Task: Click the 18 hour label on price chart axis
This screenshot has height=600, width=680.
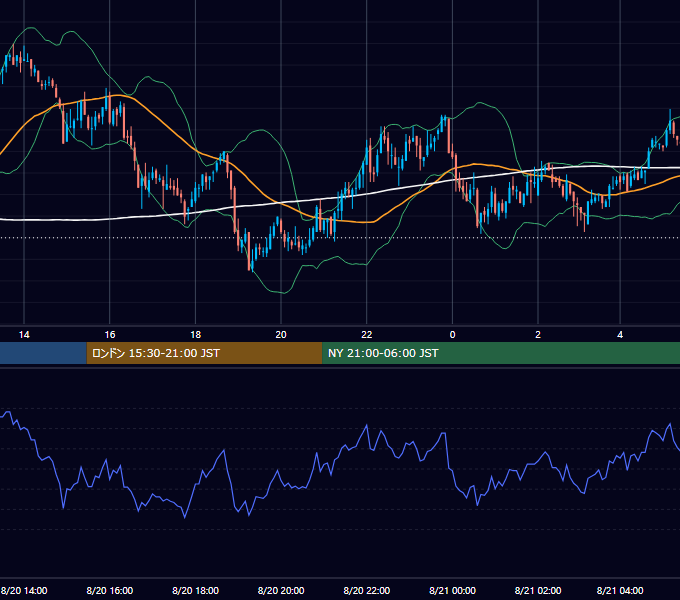Action: [x=196, y=335]
